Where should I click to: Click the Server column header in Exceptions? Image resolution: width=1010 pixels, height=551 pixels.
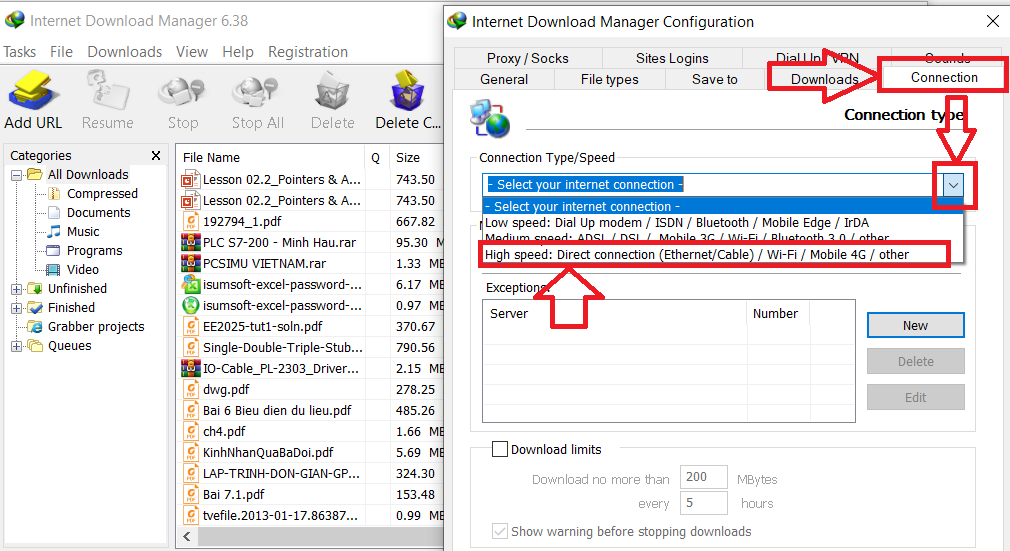coord(615,314)
